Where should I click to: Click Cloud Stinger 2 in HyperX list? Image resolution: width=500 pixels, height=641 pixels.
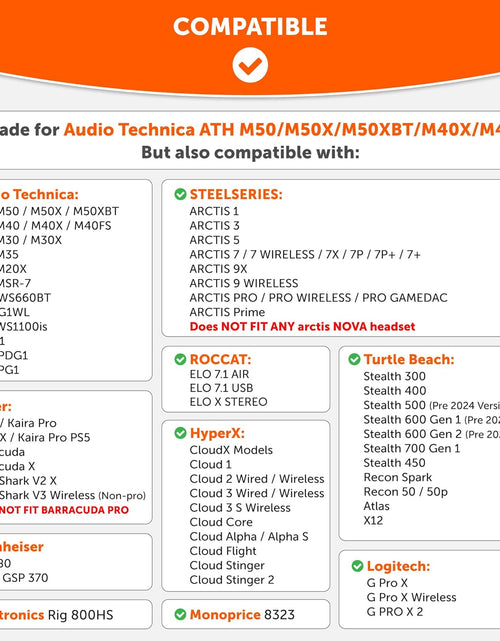tap(232, 580)
